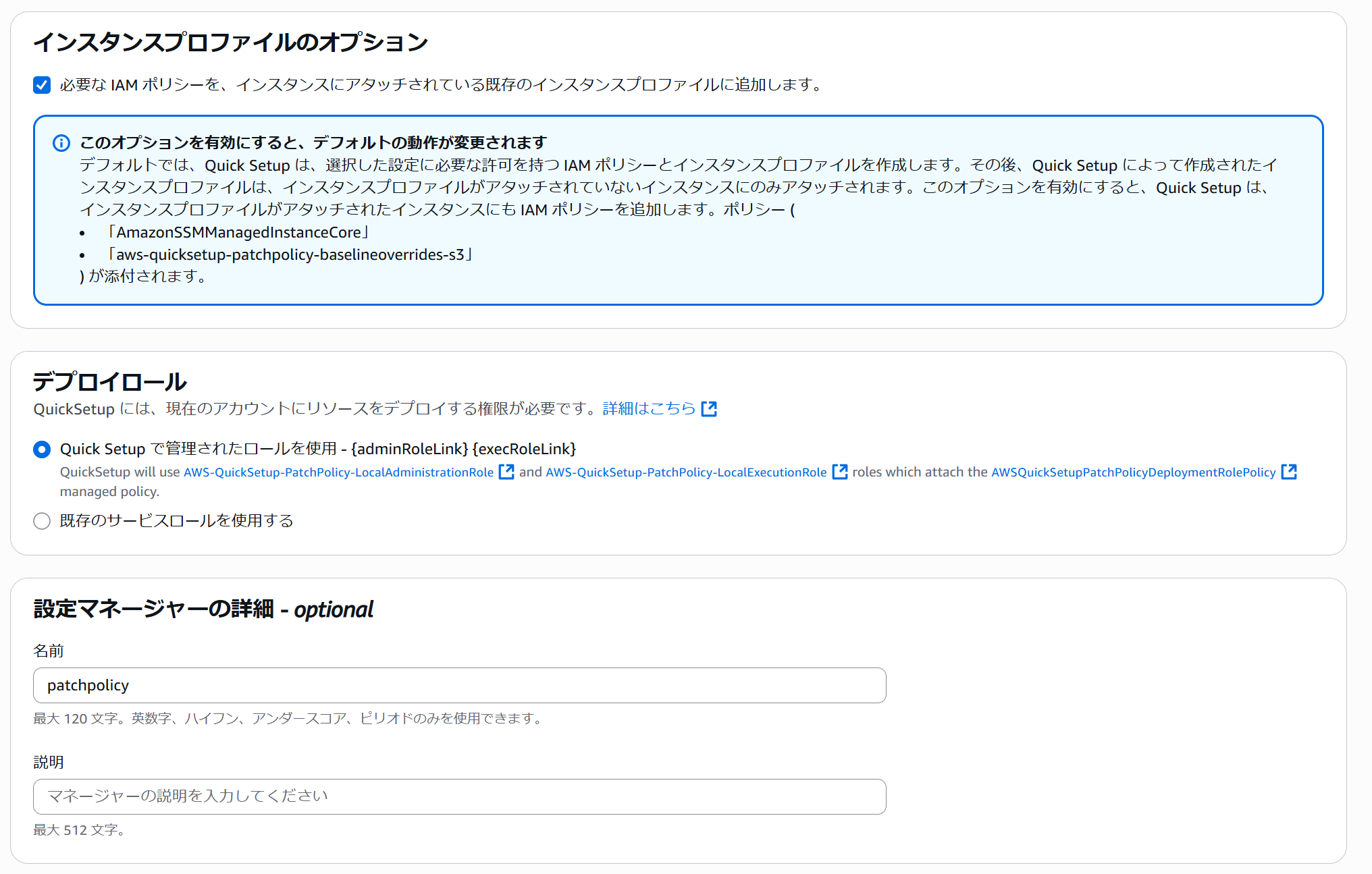Click the info icon in the blue notice box
Screen dimensions: 1372x874
tap(61, 143)
